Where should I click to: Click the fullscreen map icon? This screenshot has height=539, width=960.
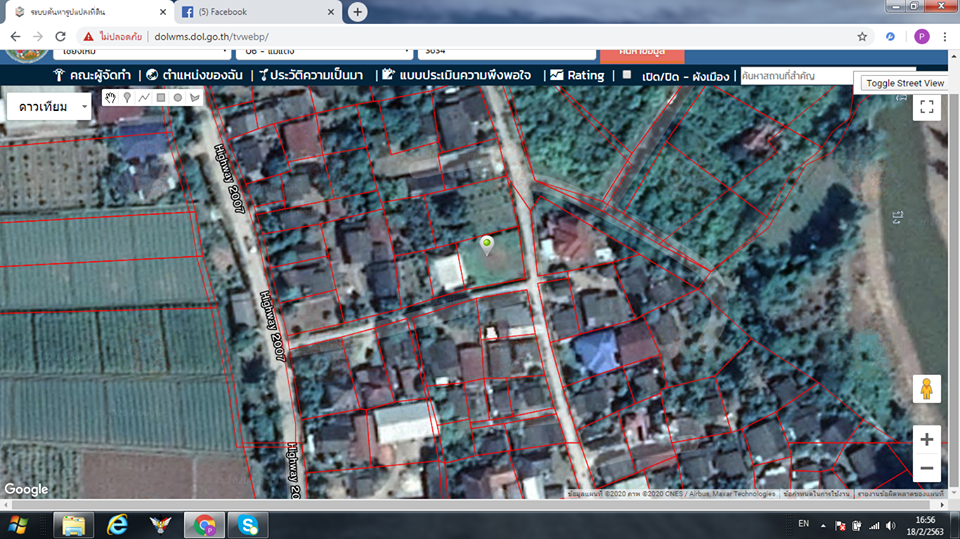click(x=927, y=107)
